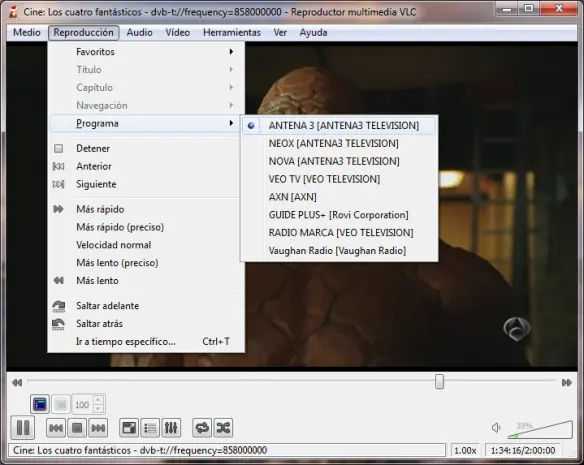Increase teletext page number stepper
Image resolution: width=584 pixels, height=465 pixels.
[x=98, y=400]
